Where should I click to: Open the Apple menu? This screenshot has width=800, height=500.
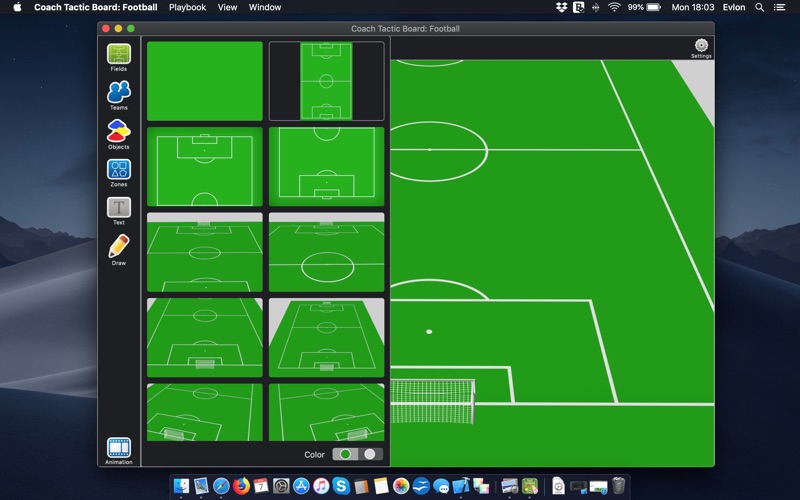(17, 7)
